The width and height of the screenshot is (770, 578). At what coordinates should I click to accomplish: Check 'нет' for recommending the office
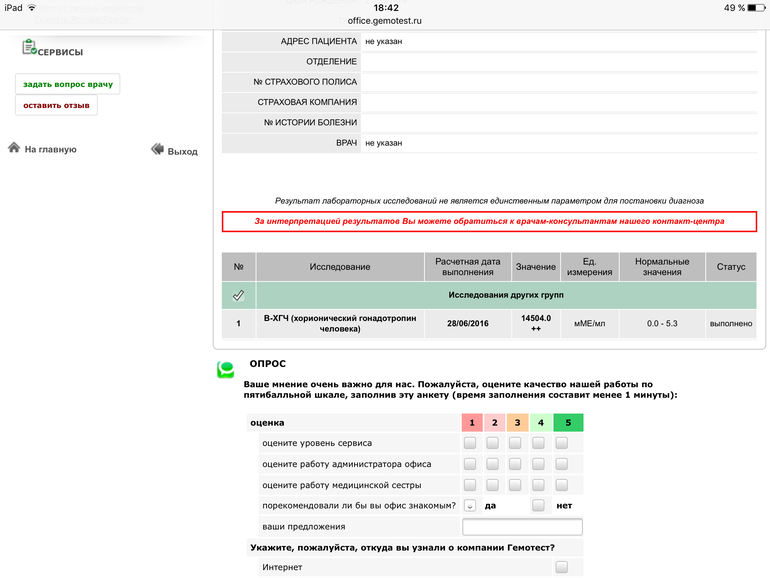coord(539,506)
